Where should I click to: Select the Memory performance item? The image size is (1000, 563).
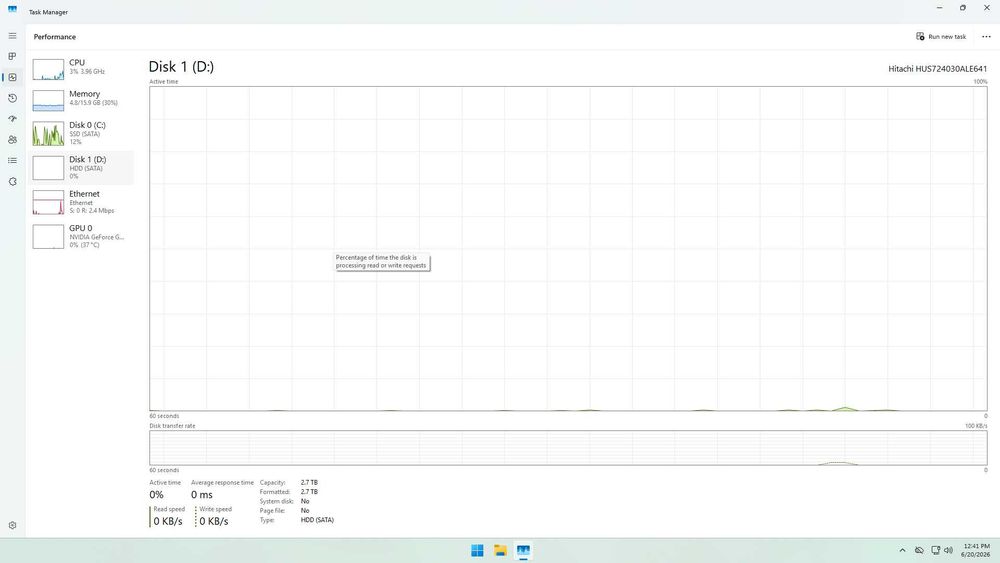(x=80, y=99)
